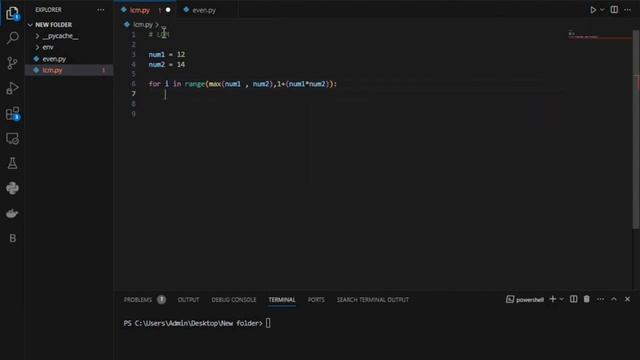Click lcm.py in the breadcrumb path
The width and height of the screenshot is (640, 360).
click(x=142, y=25)
